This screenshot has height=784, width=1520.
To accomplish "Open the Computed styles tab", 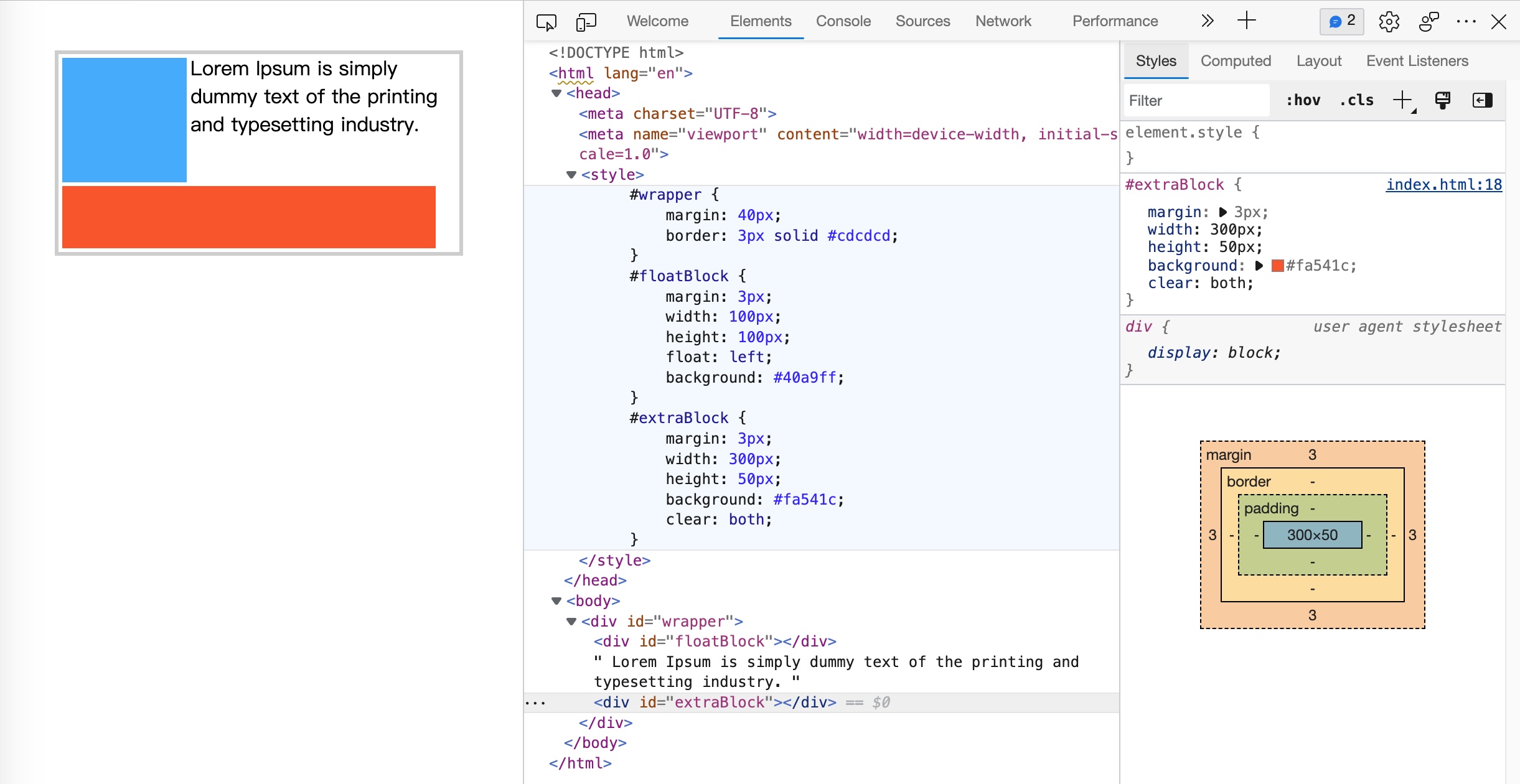I will pos(1236,61).
